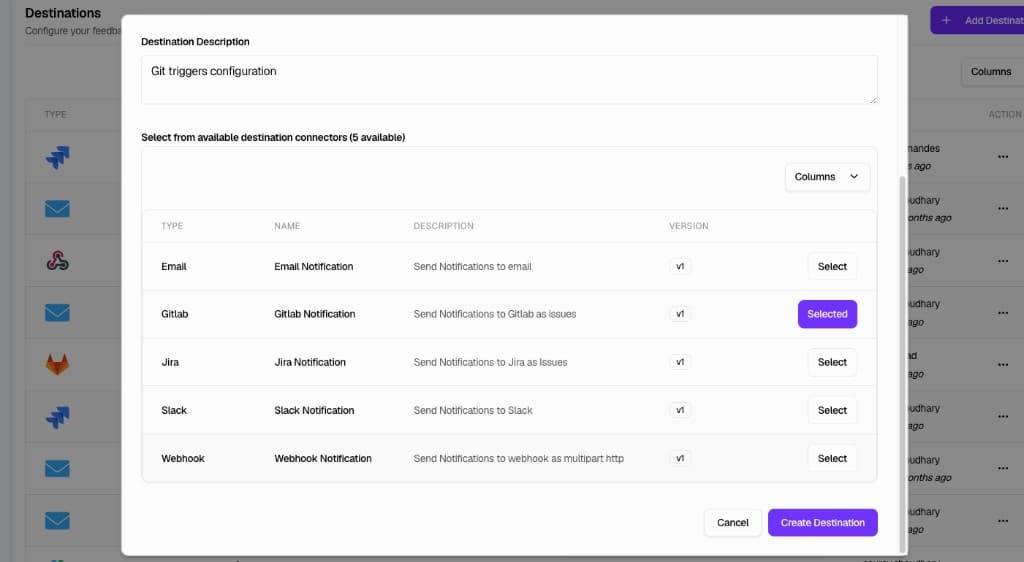Click the 'Email' type cell
Image resolution: width=1024 pixels, height=562 pixels.
[174, 266]
